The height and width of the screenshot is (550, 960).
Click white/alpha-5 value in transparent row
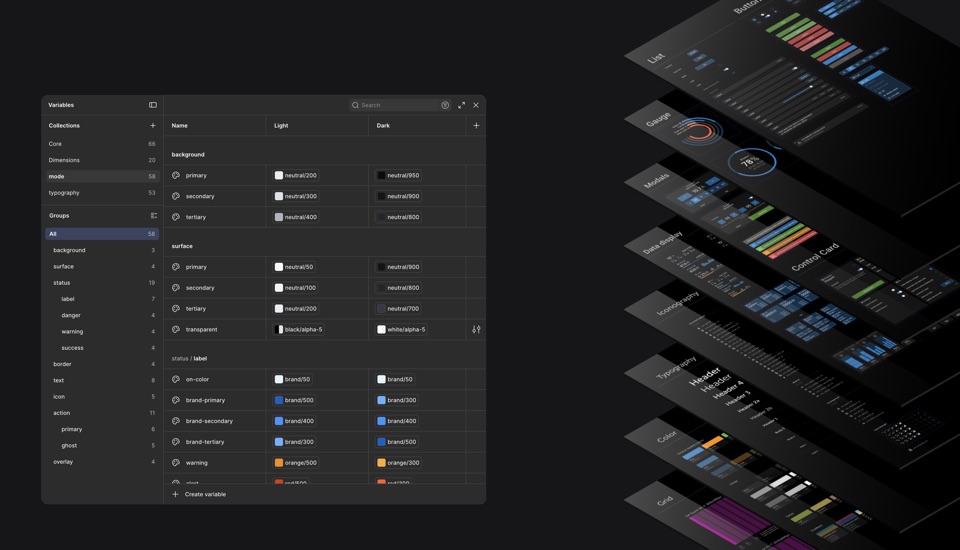pyautogui.click(x=401, y=330)
